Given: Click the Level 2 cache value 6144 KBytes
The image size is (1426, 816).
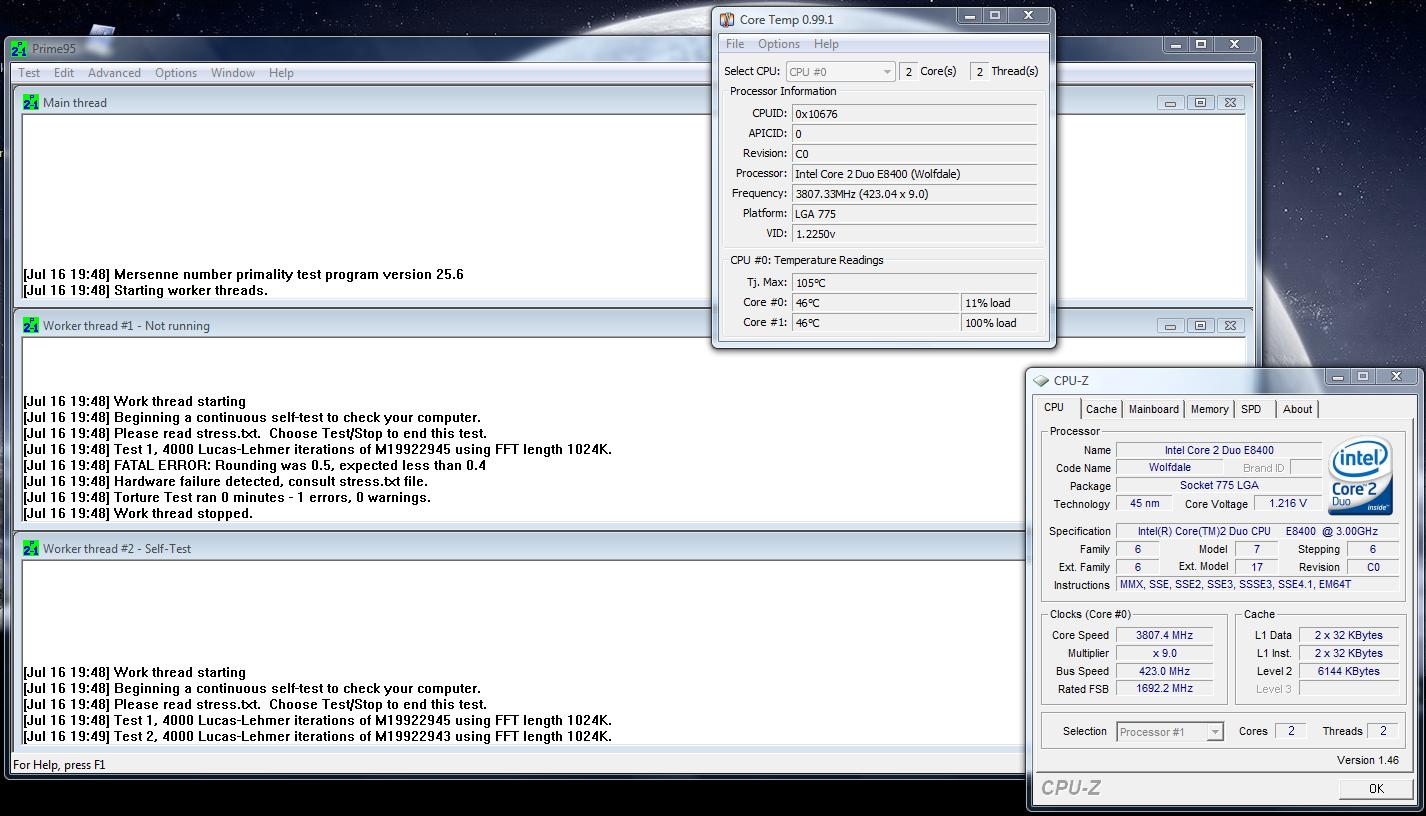Looking at the screenshot, I should [x=1348, y=671].
